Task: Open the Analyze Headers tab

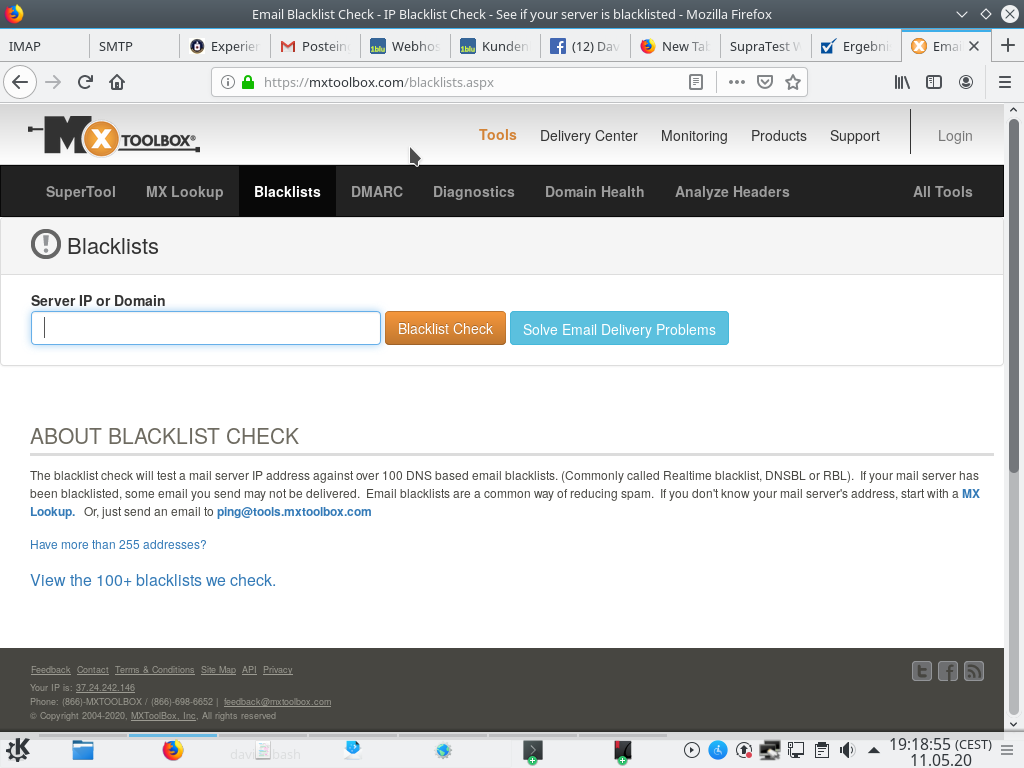Action: coord(732,192)
